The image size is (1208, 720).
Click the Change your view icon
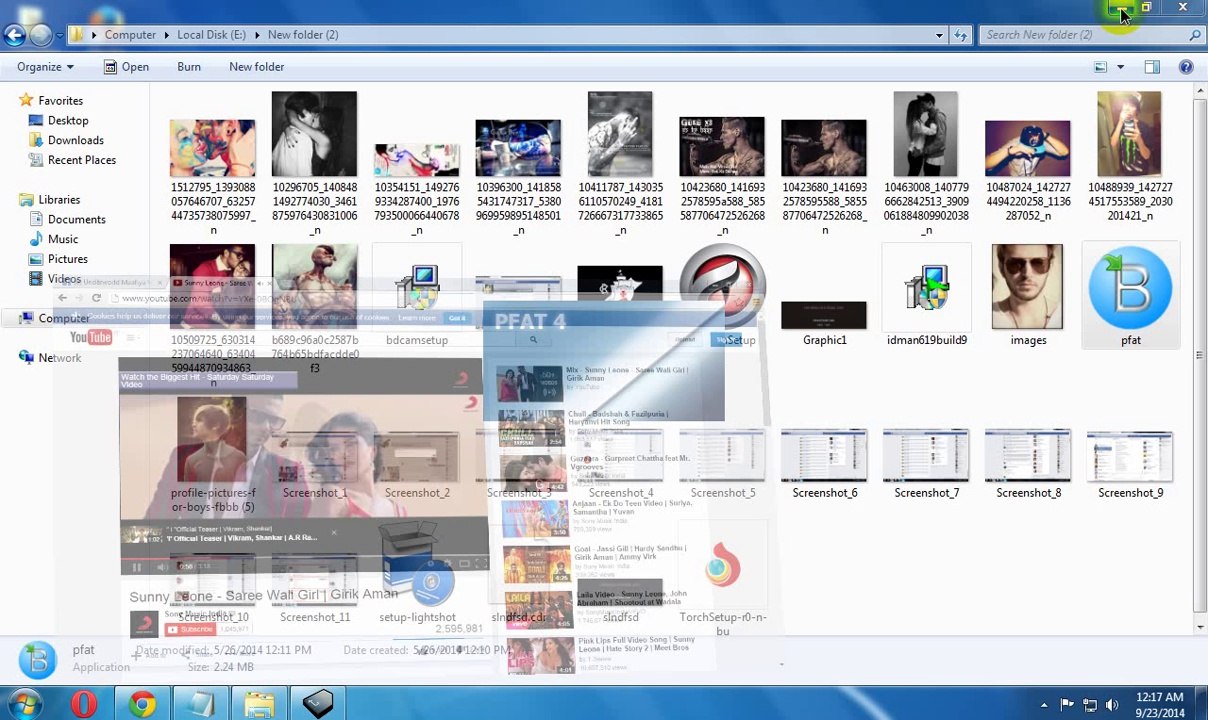tap(1101, 67)
